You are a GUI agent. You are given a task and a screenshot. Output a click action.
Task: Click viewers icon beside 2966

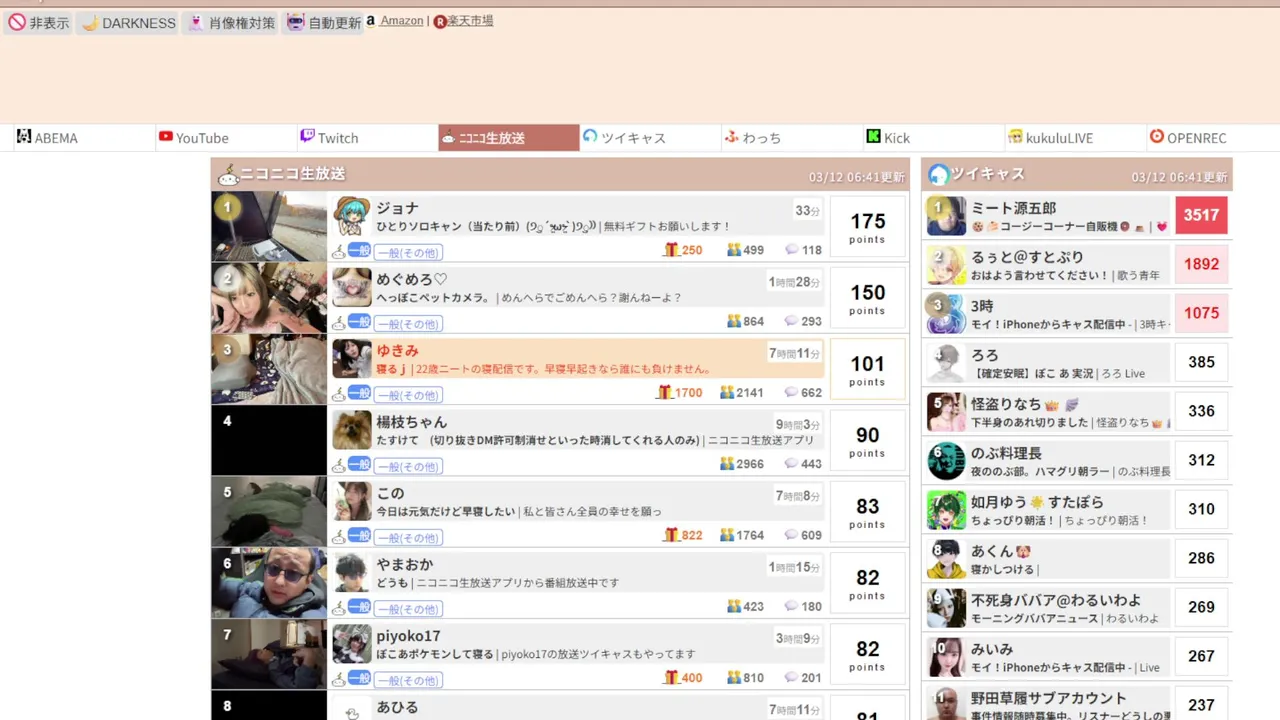pos(727,464)
